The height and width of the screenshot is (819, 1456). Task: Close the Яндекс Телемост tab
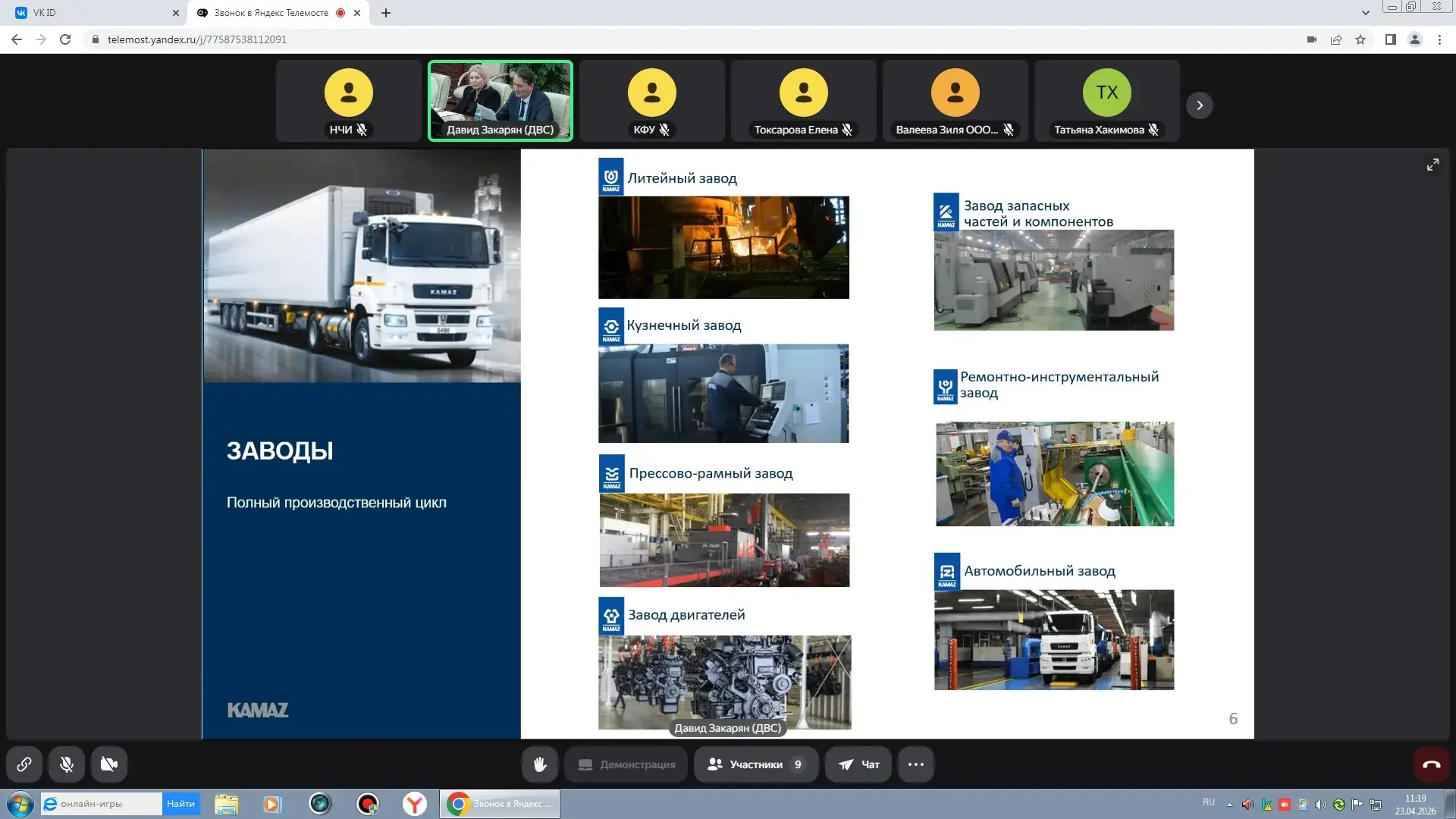coord(357,13)
